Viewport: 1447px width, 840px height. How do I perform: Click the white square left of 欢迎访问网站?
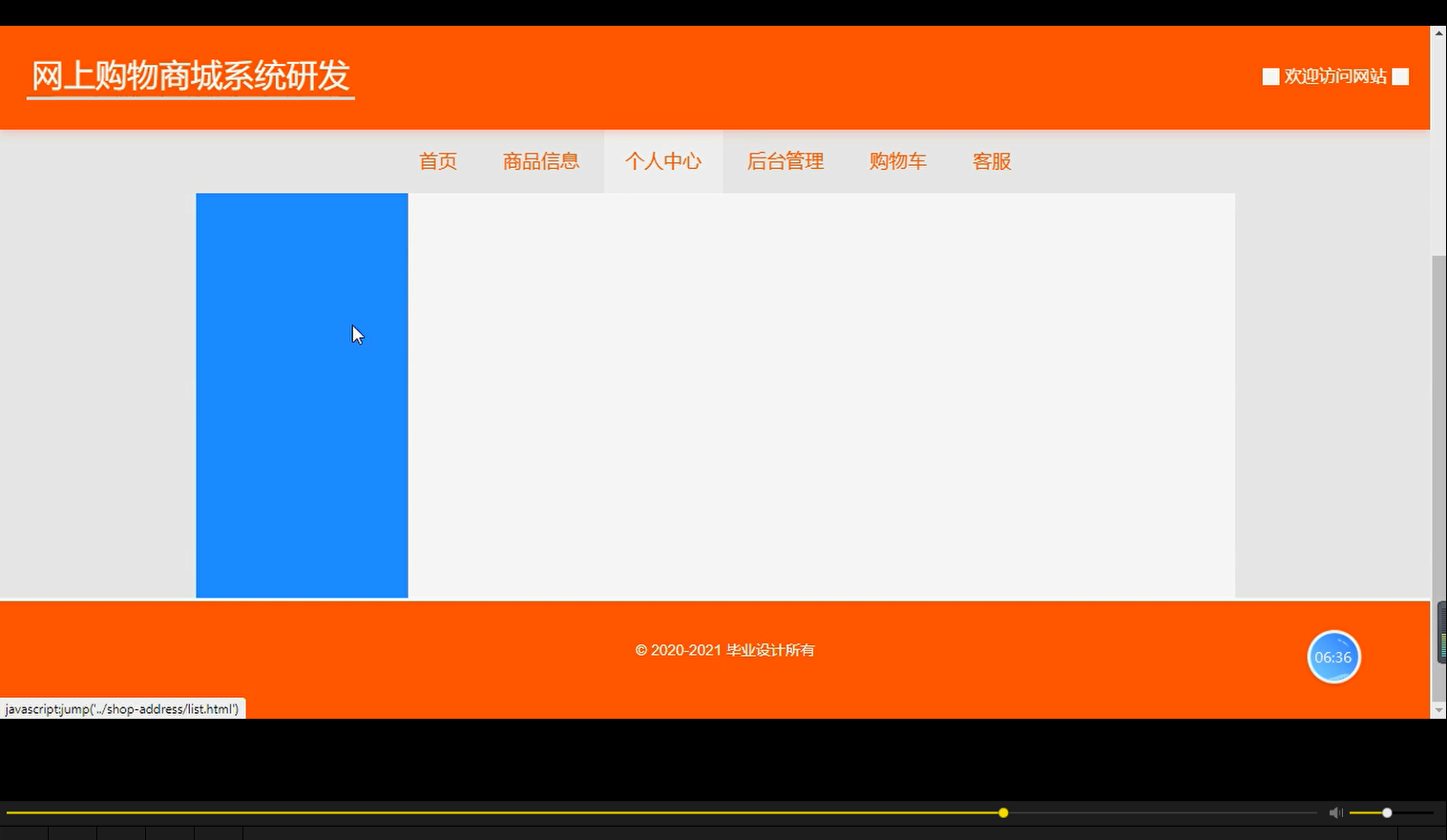pos(1270,75)
